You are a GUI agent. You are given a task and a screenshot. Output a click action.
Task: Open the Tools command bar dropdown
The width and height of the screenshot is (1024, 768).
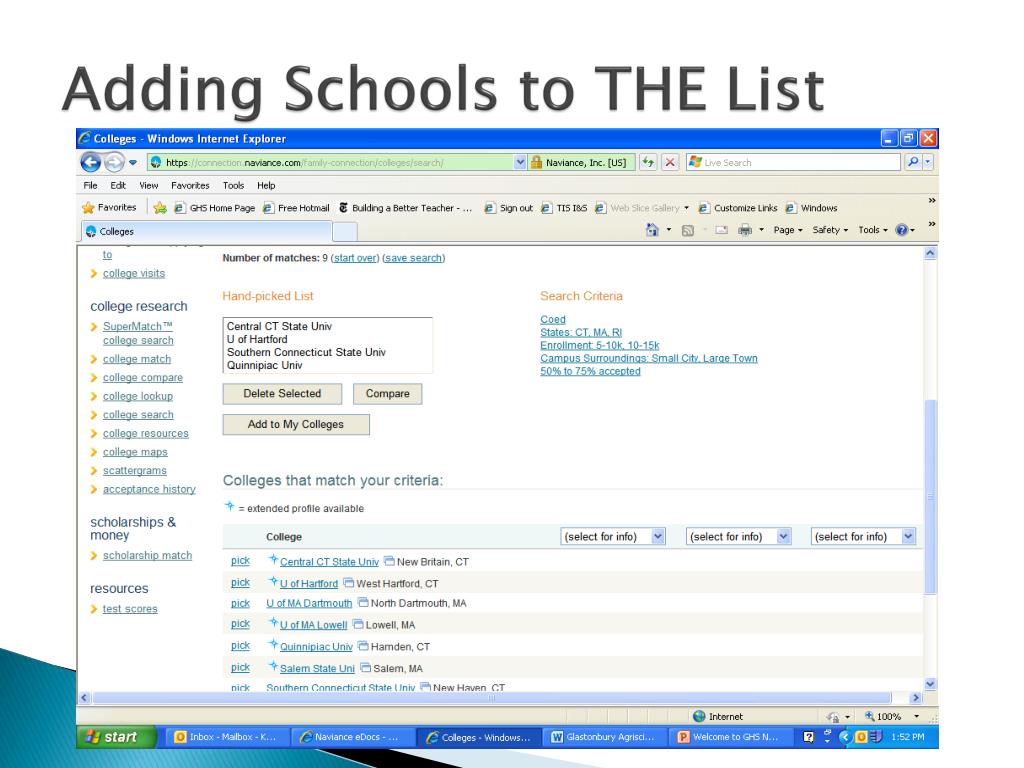tap(872, 230)
